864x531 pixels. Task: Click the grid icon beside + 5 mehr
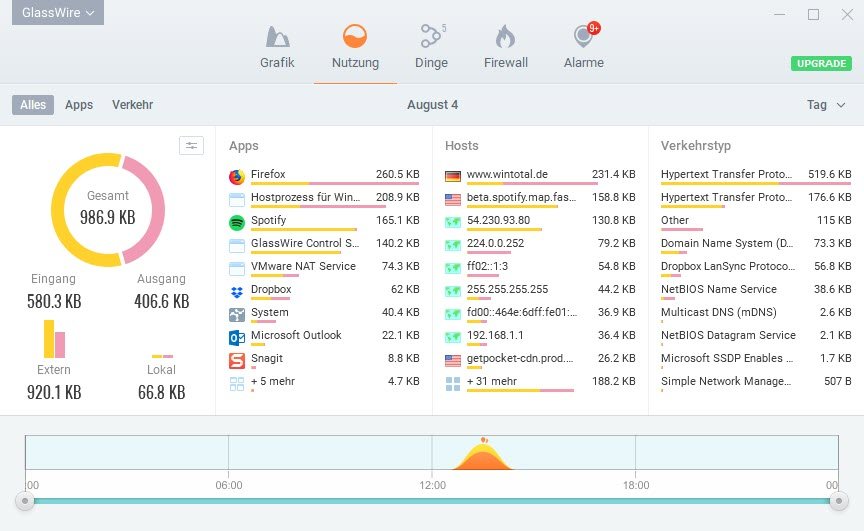point(237,384)
